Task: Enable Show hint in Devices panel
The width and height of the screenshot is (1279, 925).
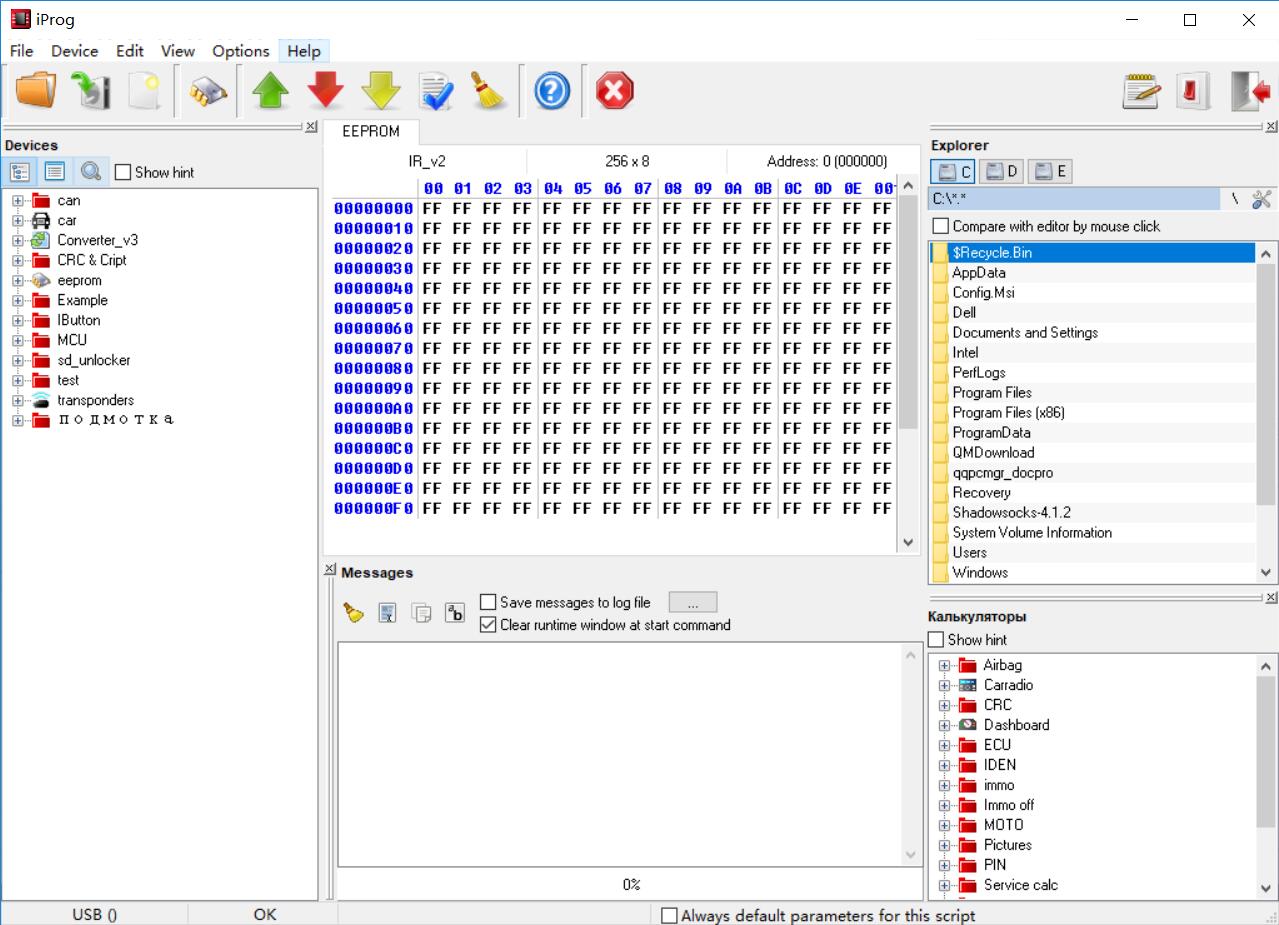Action: [x=123, y=172]
